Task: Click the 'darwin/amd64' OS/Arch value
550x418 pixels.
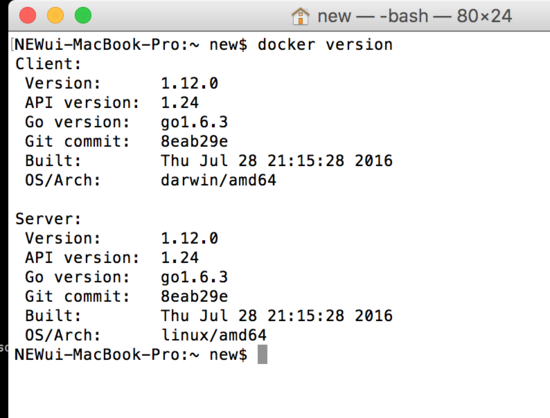Action: click(x=218, y=180)
